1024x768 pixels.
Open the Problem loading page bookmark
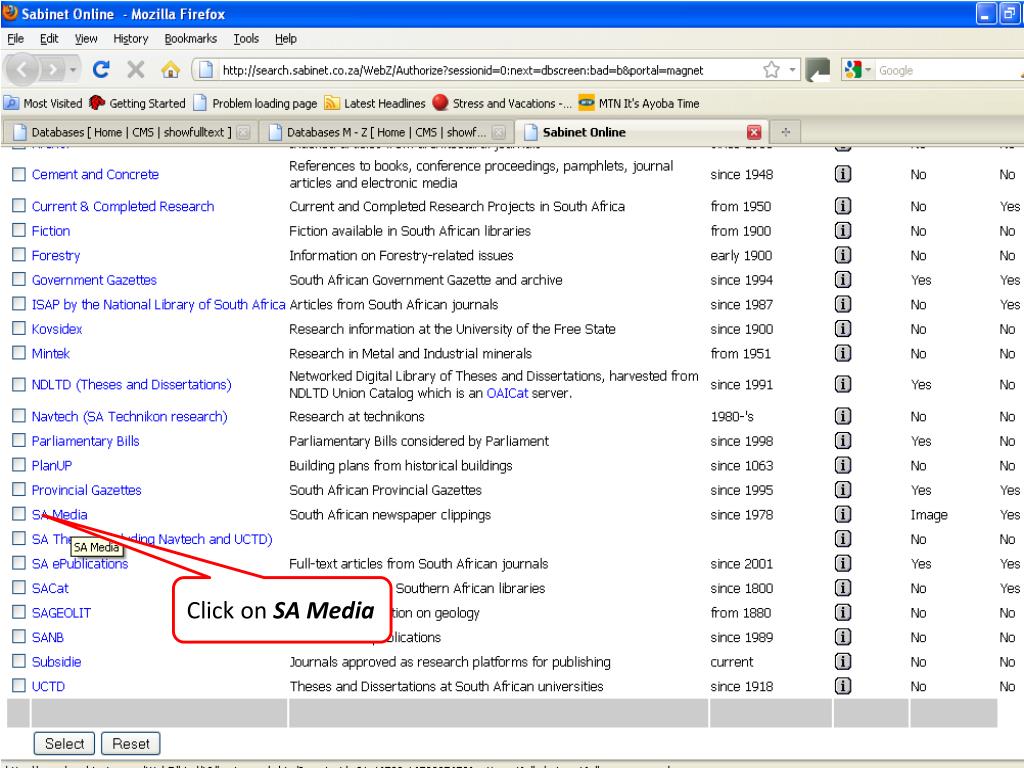pos(255,103)
